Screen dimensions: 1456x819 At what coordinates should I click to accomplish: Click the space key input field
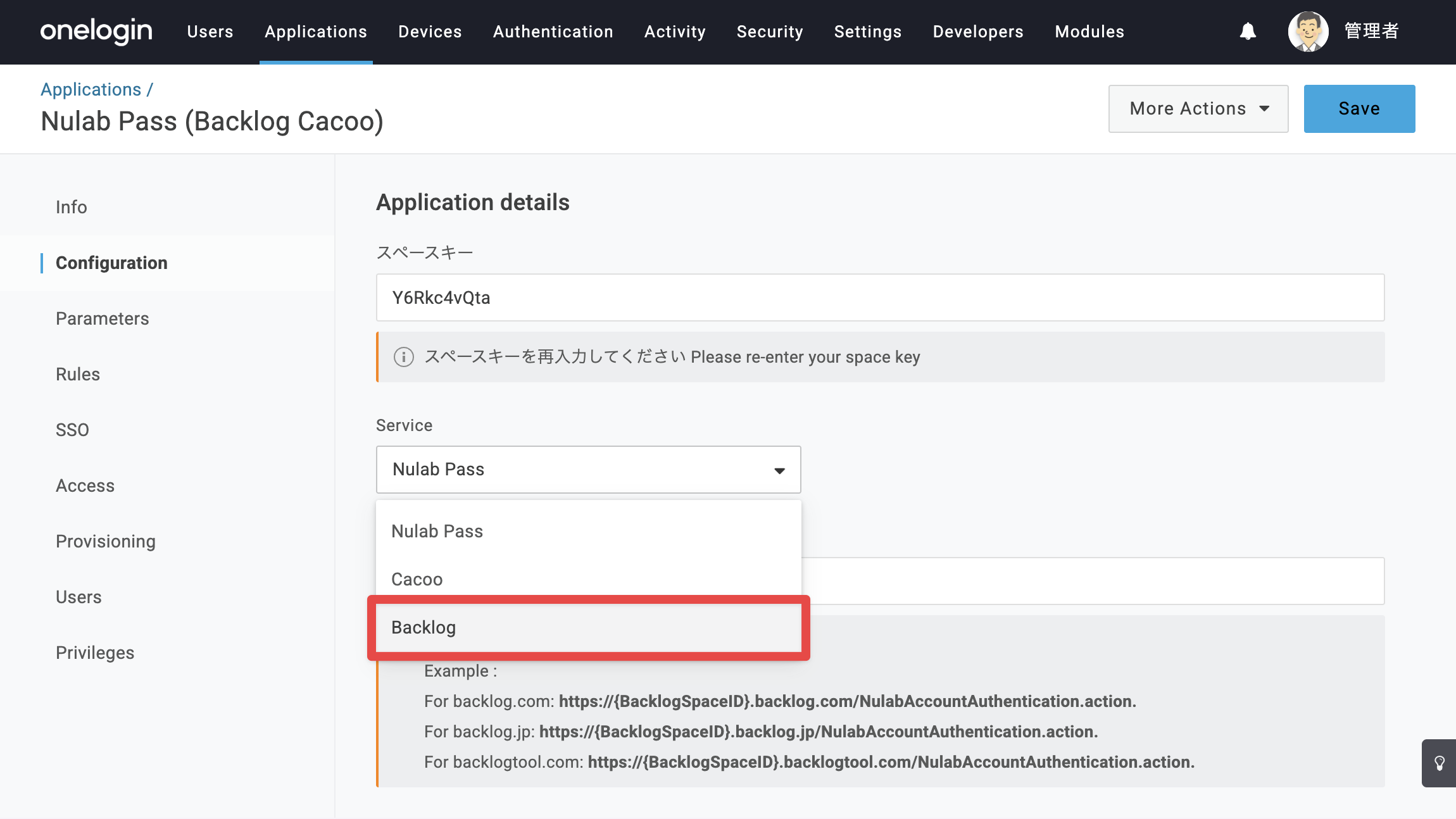click(x=881, y=297)
